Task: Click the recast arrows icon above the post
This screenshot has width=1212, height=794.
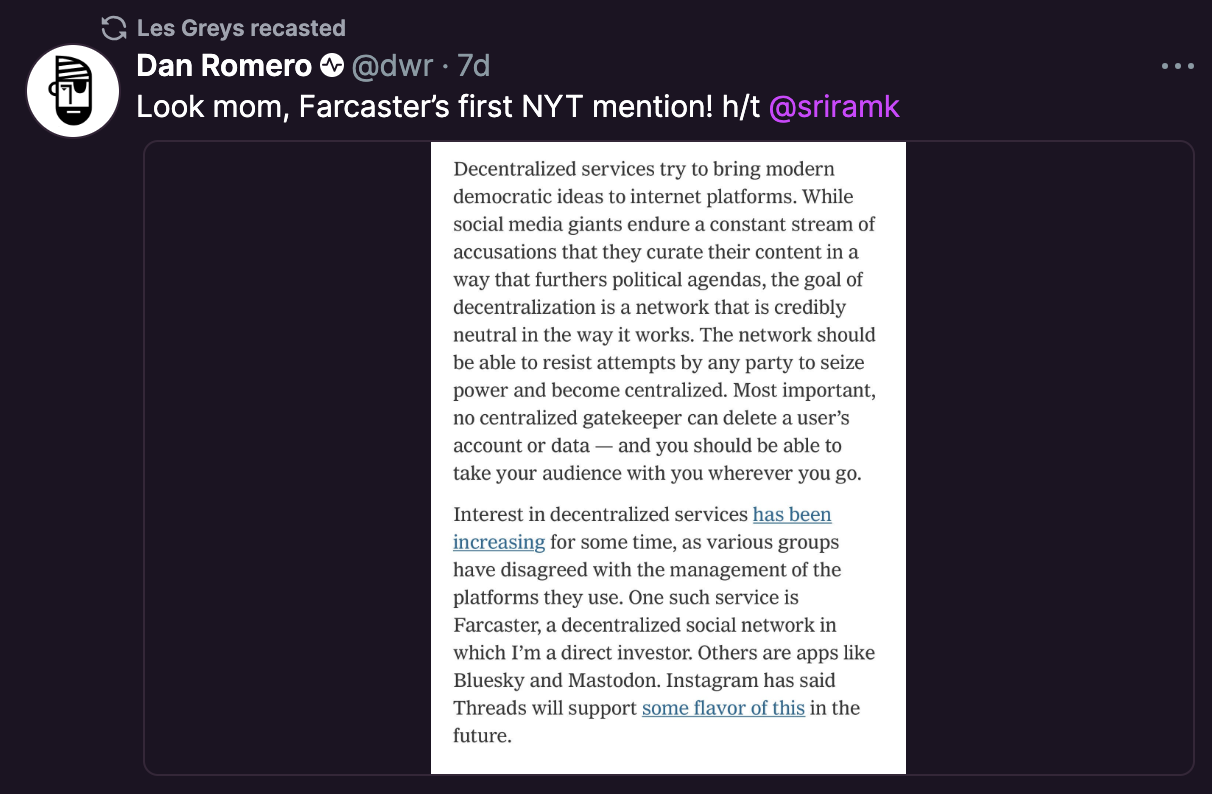Action: [115, 28]
